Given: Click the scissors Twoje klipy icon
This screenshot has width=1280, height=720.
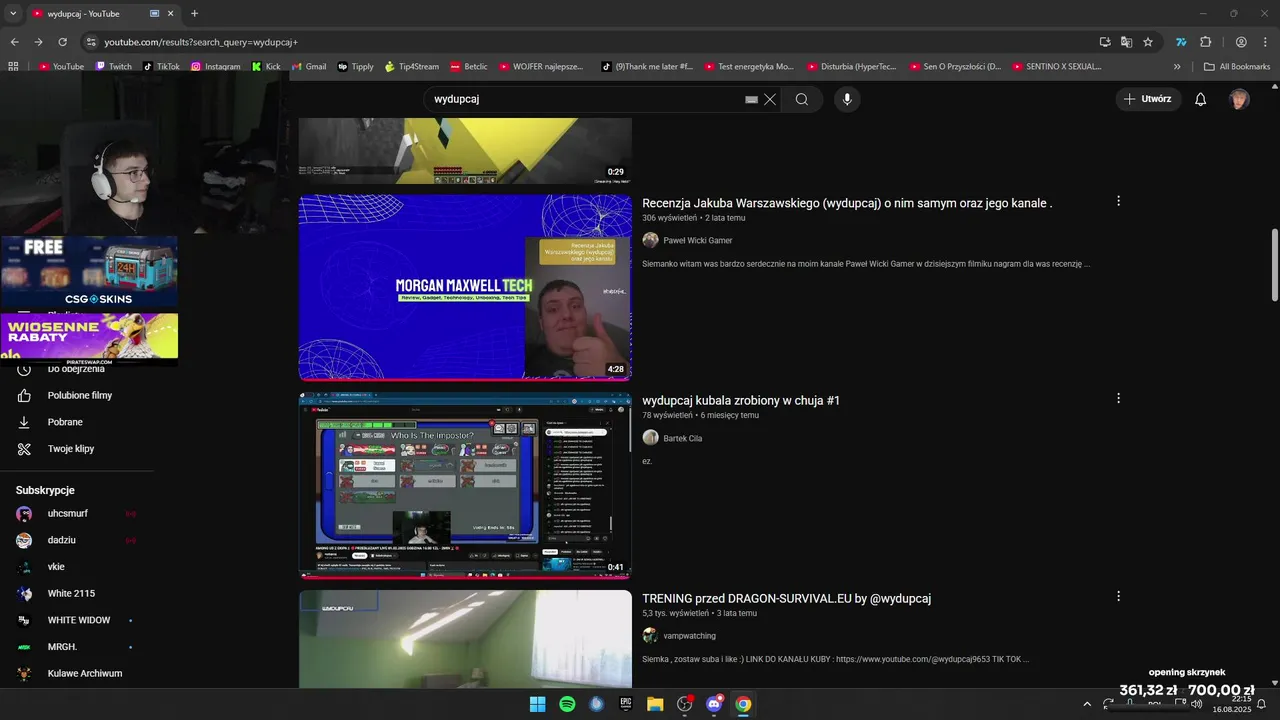Looking at the screenshot, I should pyautogui.click(x=24, y=449).
